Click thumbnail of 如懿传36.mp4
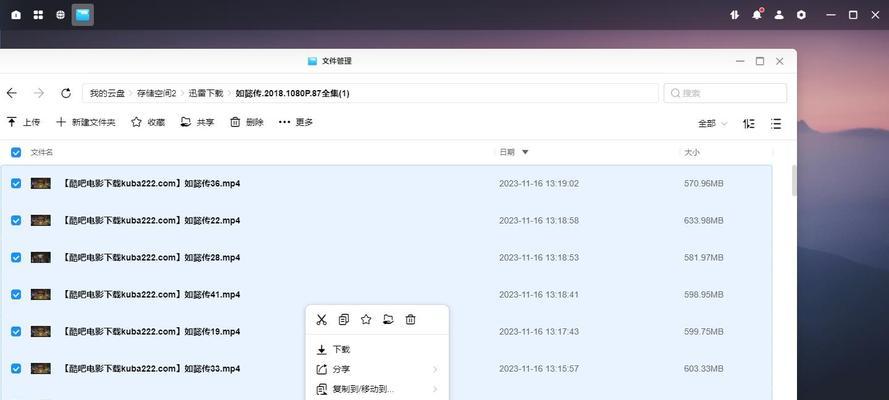Viewport: 889px width, 400px height. pyautogui.click(x=40, y=184)
